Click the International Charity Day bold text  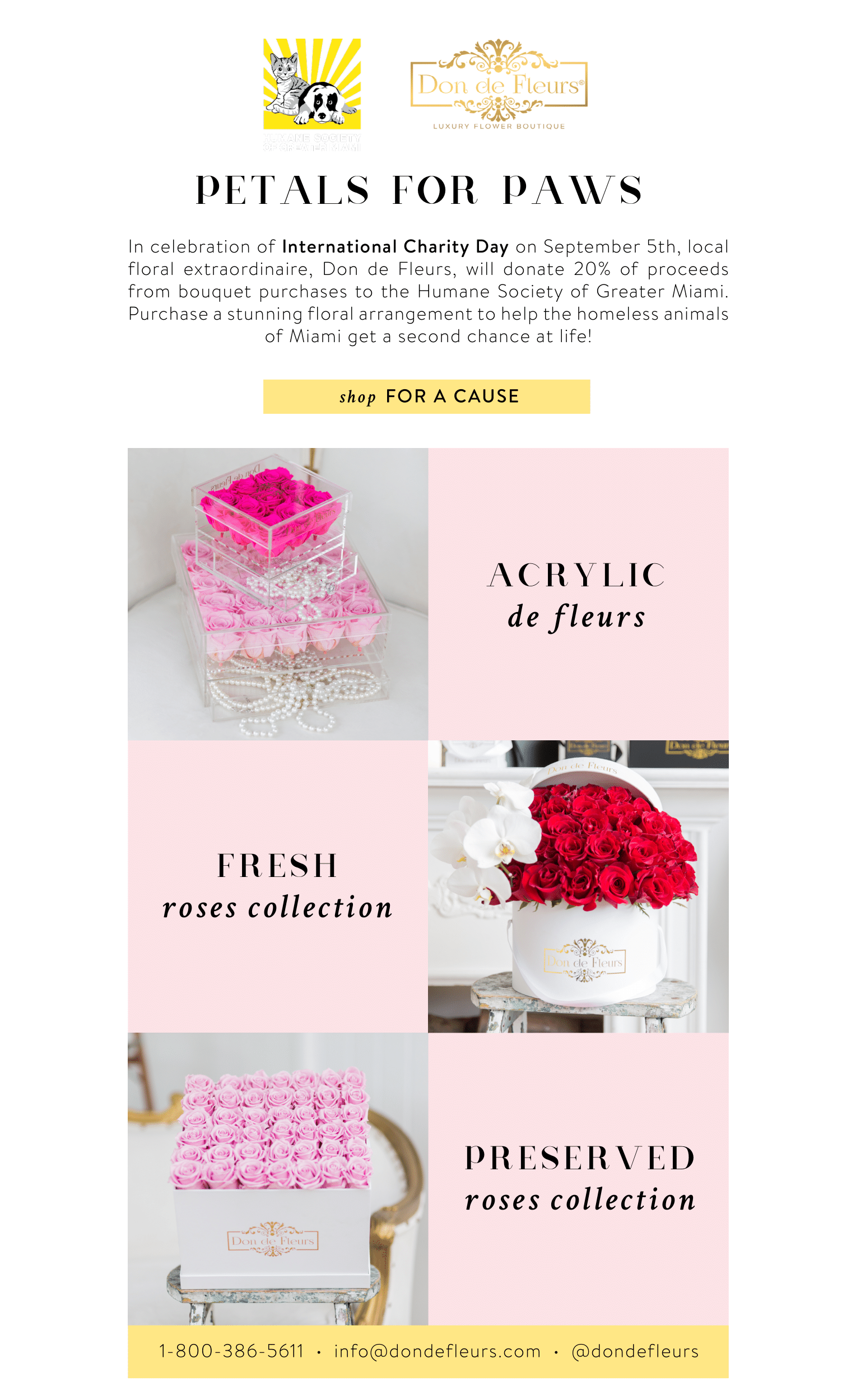tap(395, 246)
